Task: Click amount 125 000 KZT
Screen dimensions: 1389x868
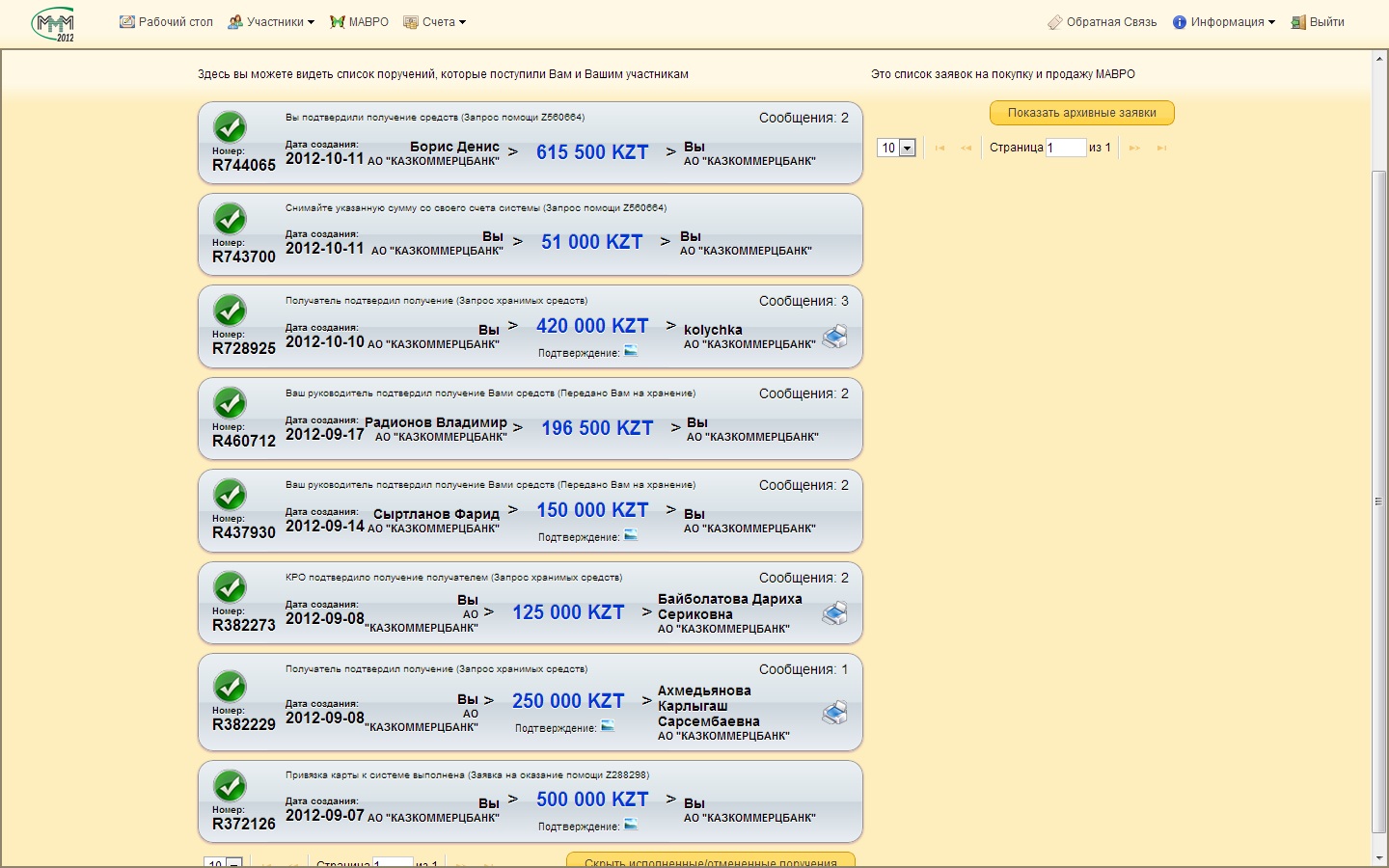Action: pyautogui.click(x=568, y=612)
